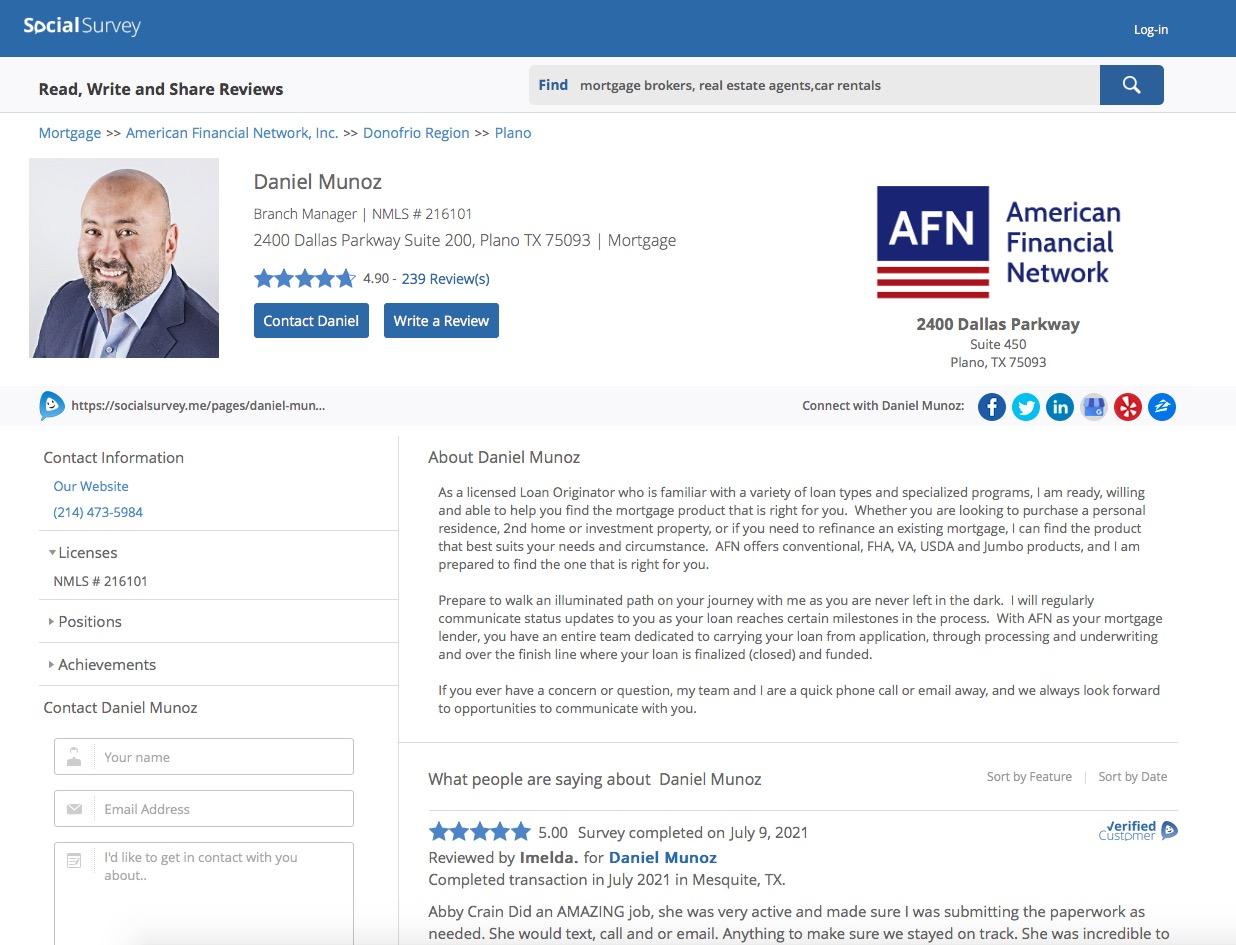1236x945 pixels.
Task: Click the SocialSurvey bird icon beside profile URL
Action: [x=51, y=405]
